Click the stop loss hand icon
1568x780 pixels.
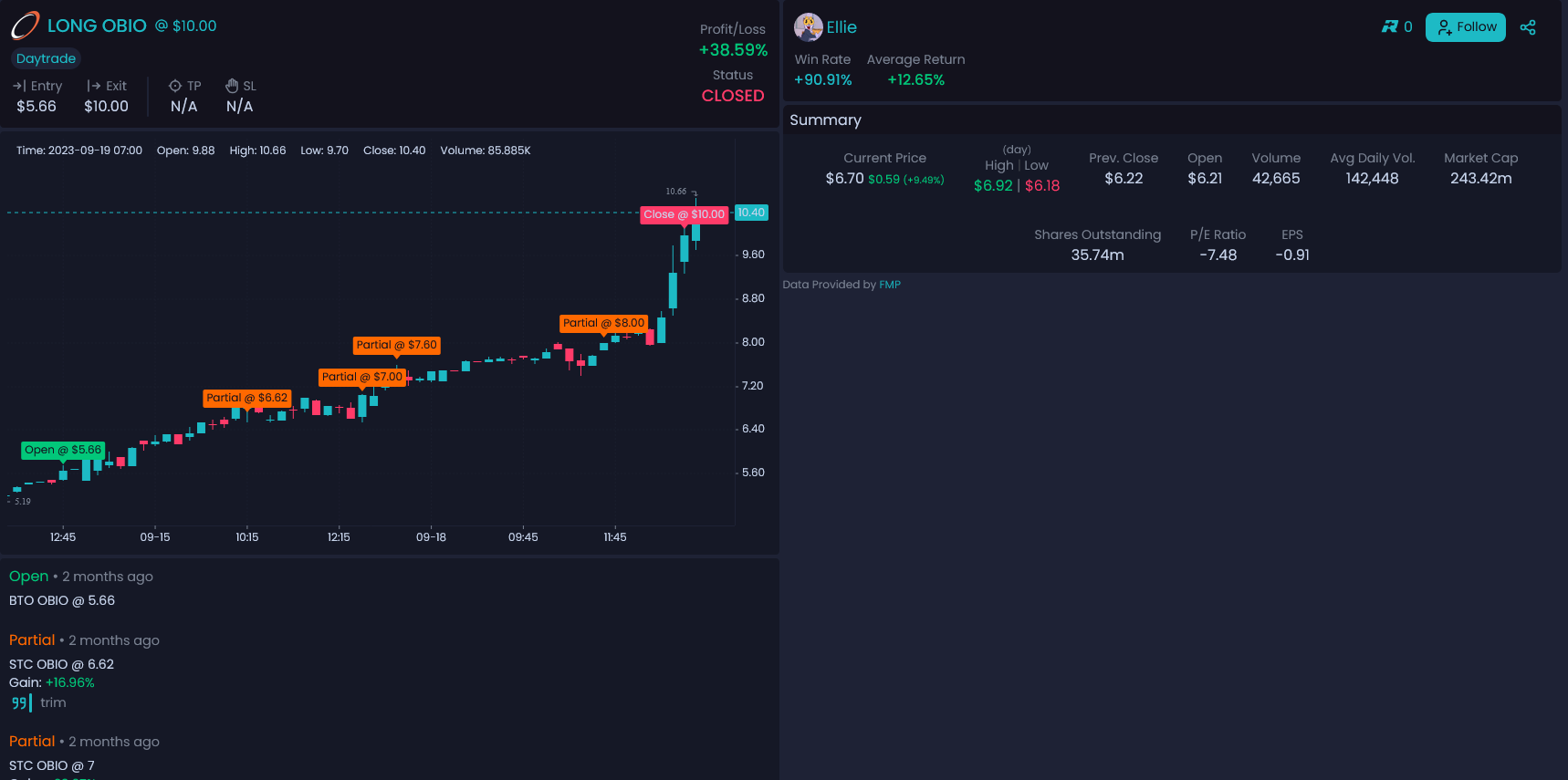232,86
